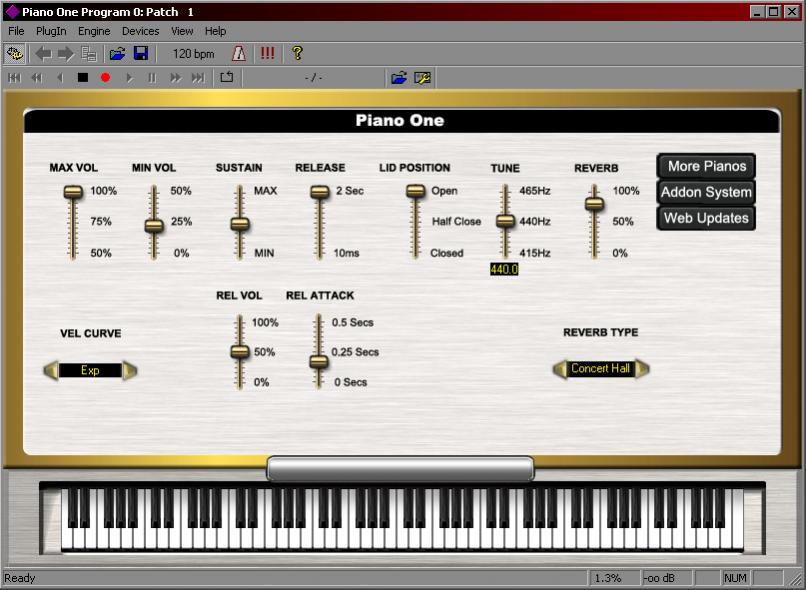Click the REVERB slider knob
Viewport: 806px width, 590px height.
pos(594,204)
